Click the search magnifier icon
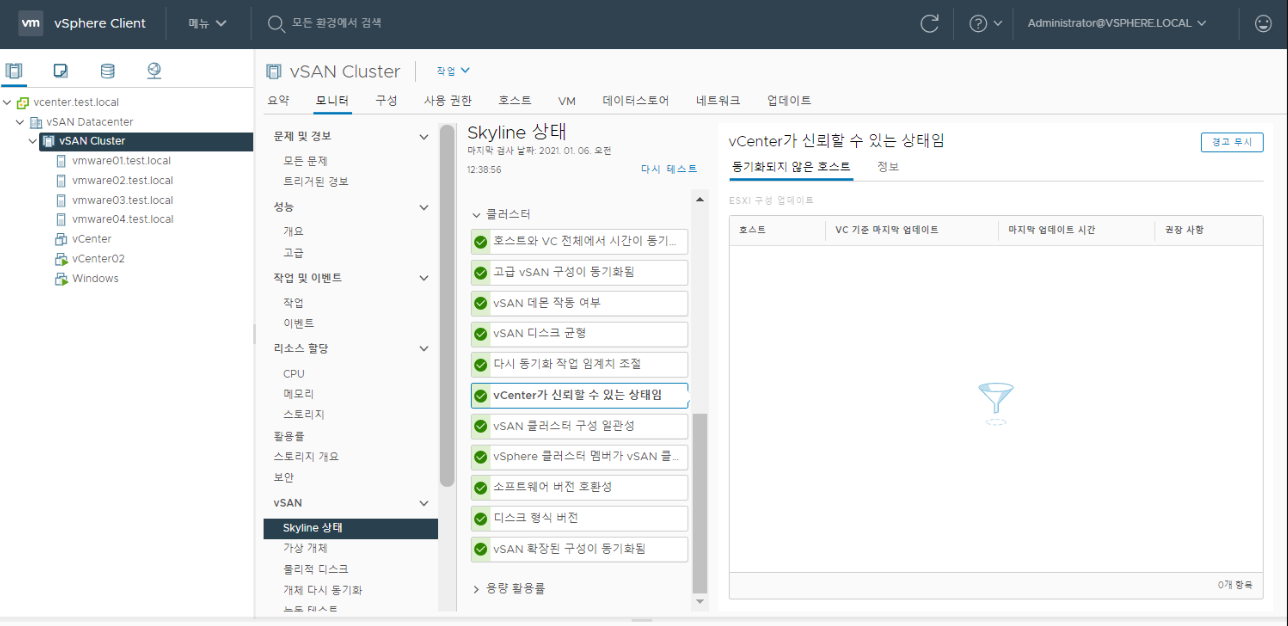Image resolution: width=1288 pixels, height=626 pixels. tap(276, 23)
